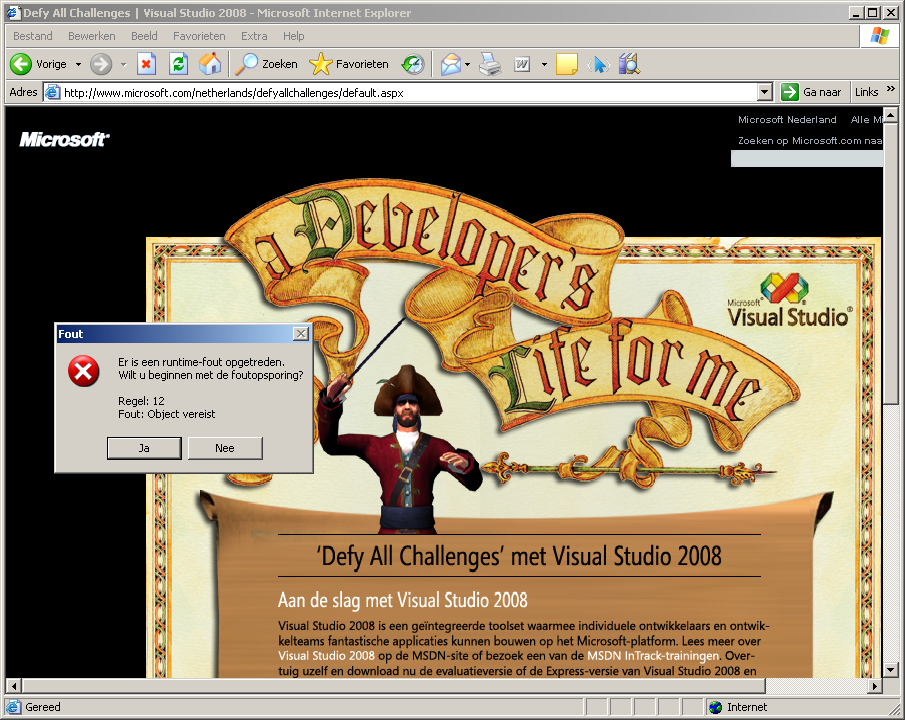The height and width of the screenshot is (720, 905).
Task: Click the partly hidden 'Alle Mi' link top right
Action: pyautogui.click(x=866, y=120)
